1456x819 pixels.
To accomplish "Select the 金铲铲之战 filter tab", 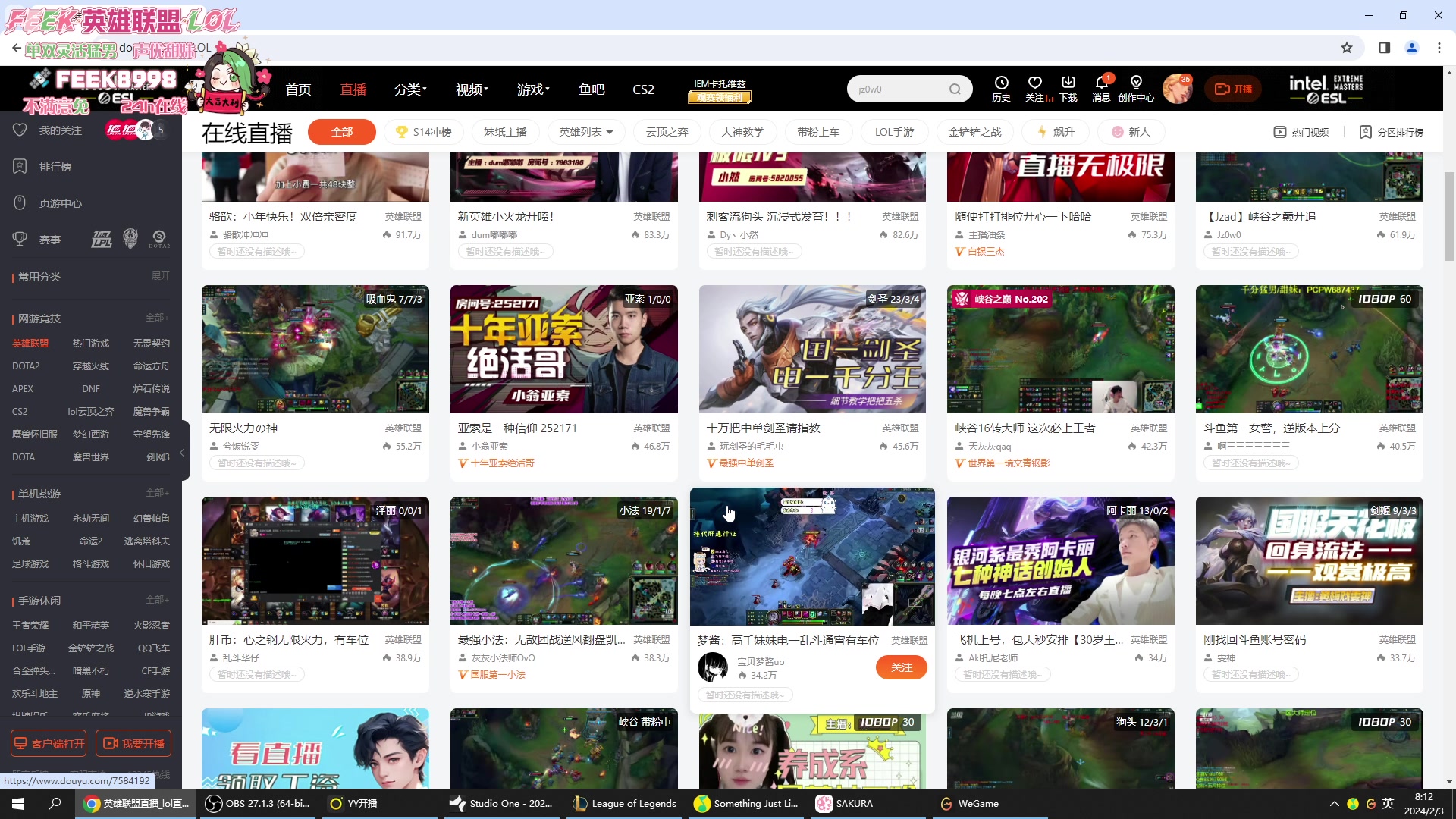I will (974, 132).
